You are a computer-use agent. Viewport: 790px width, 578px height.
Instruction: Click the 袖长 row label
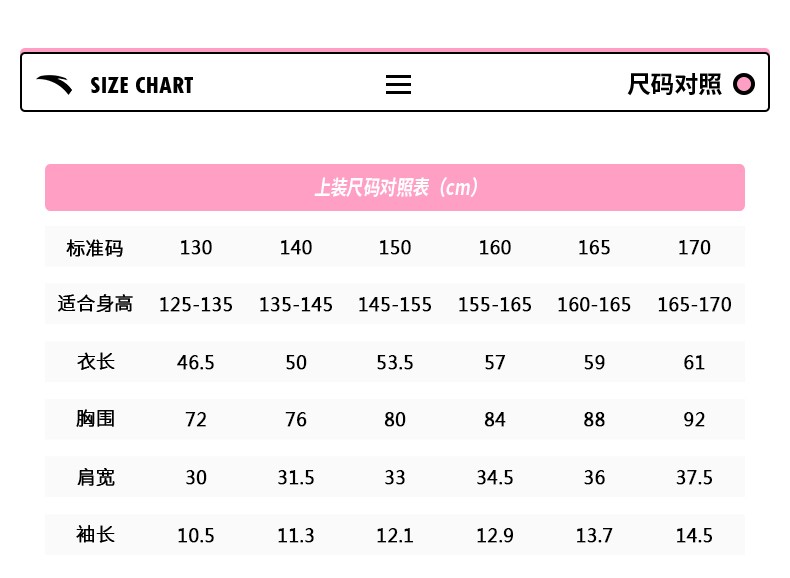[96, 534]
